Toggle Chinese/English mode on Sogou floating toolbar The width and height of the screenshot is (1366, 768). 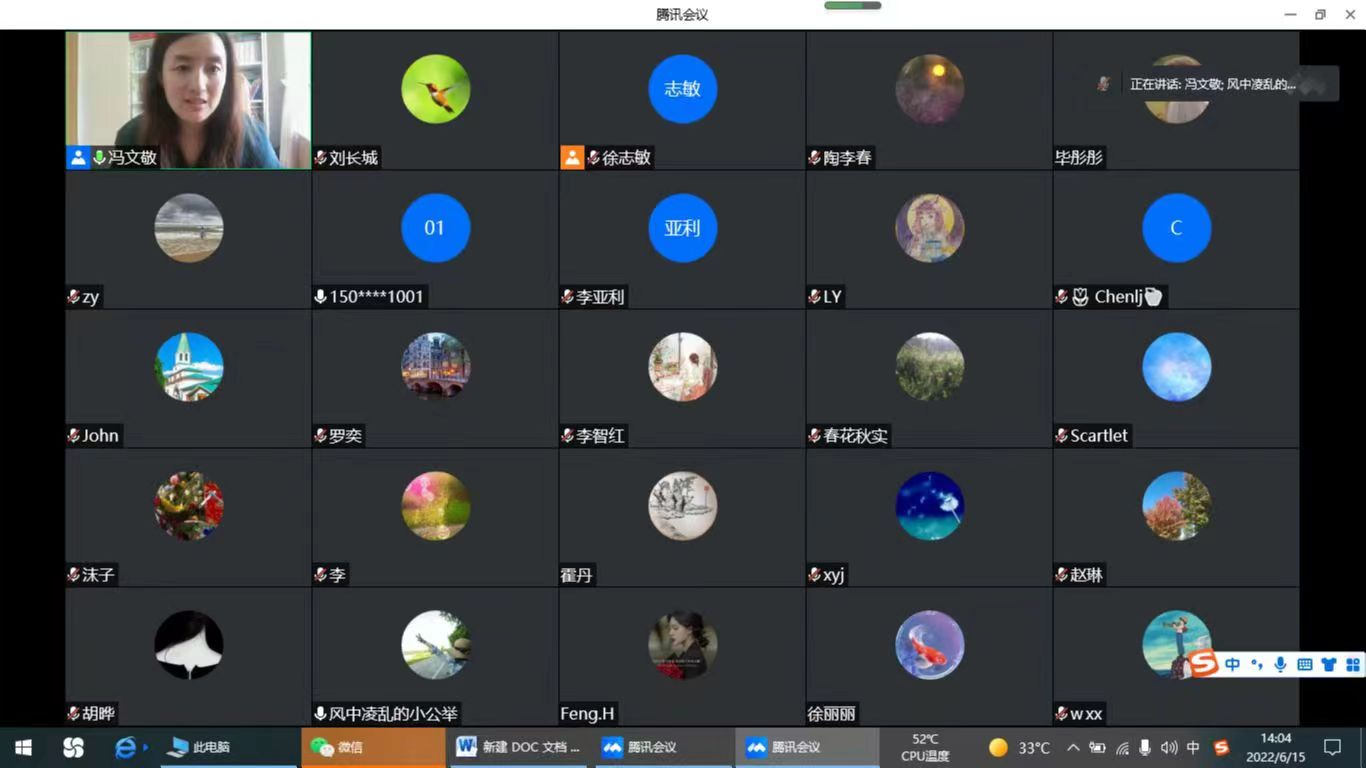tap(1232, 665)
